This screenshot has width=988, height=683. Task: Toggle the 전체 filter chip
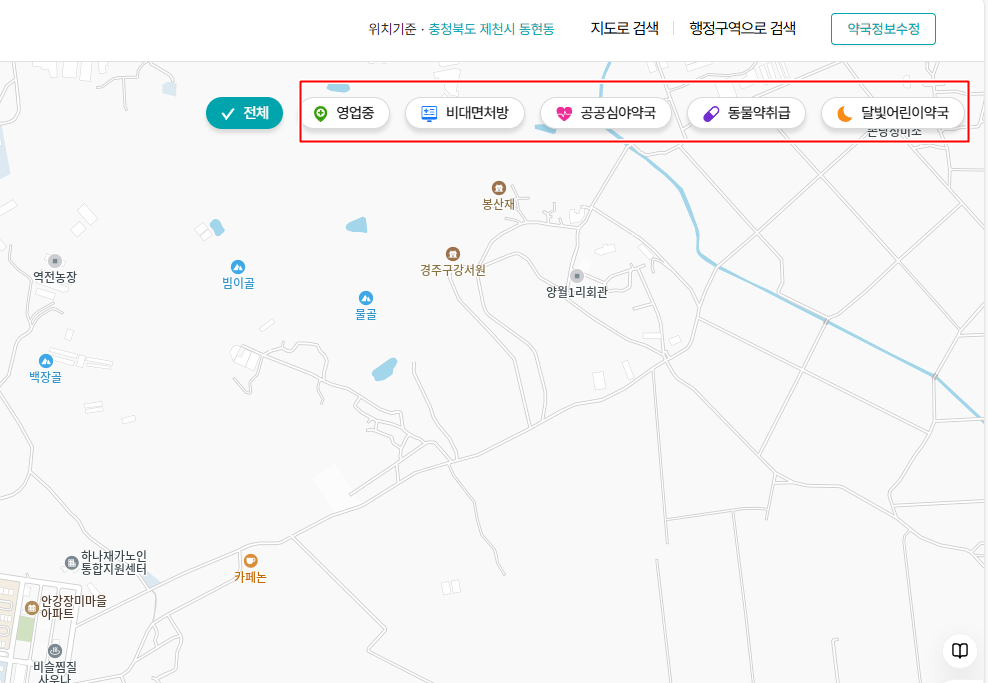244,113
